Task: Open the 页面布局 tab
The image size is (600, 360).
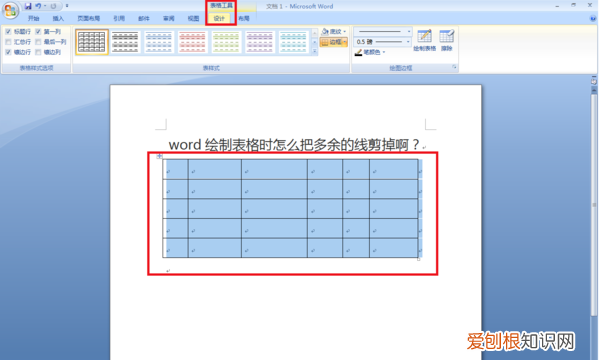Action: pyautogui.click(x=88, y=18)
